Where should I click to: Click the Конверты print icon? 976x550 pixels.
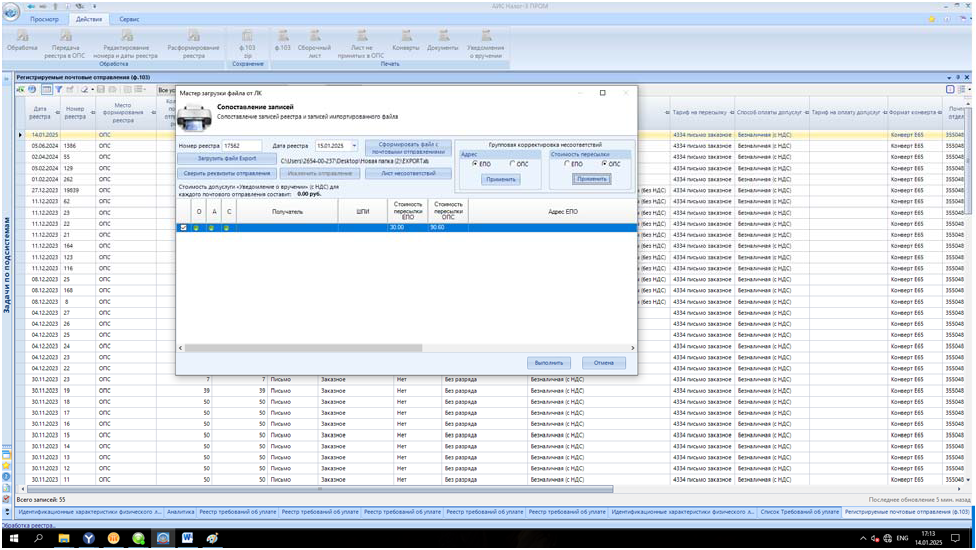406,37
